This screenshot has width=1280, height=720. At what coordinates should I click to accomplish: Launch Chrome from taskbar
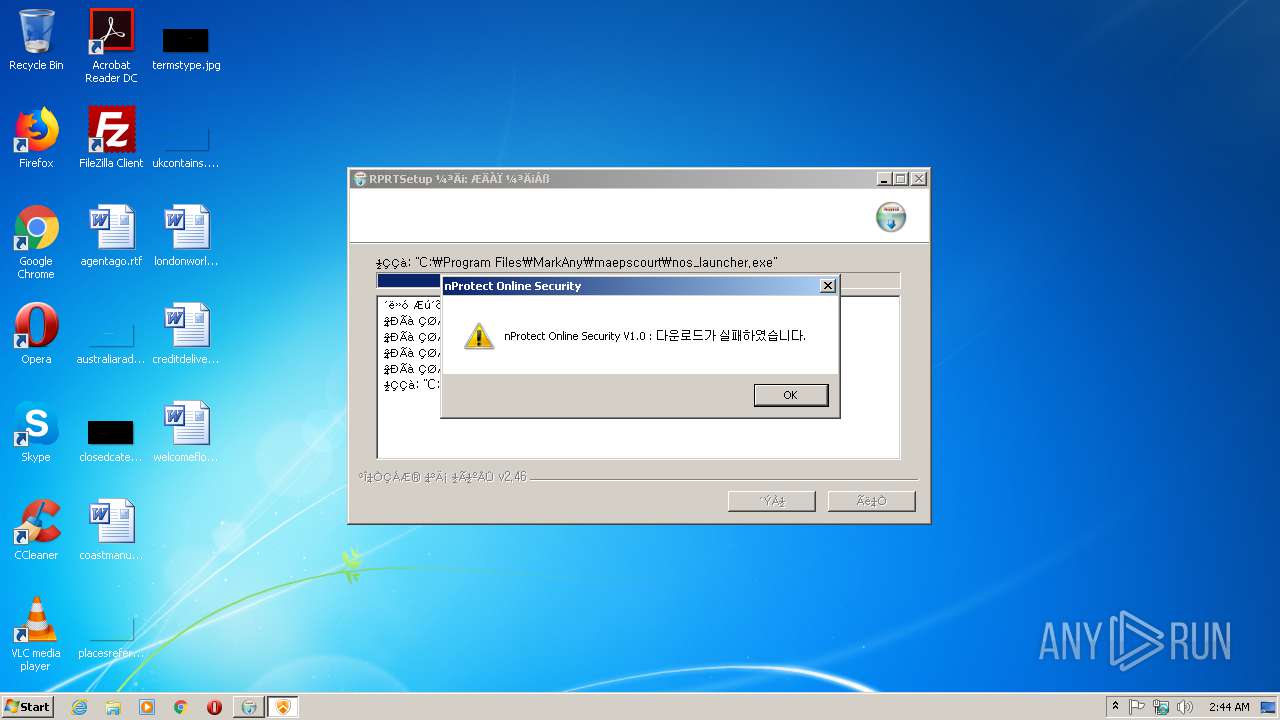181,707
